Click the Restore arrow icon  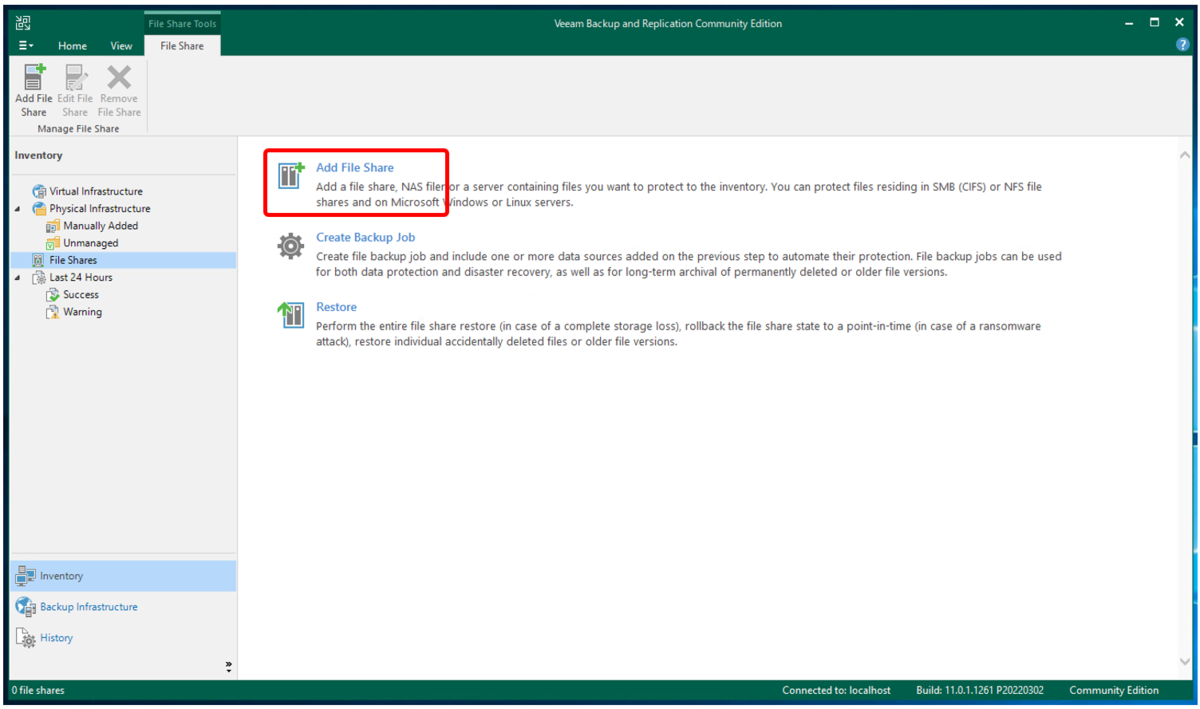tap(291, 315)
